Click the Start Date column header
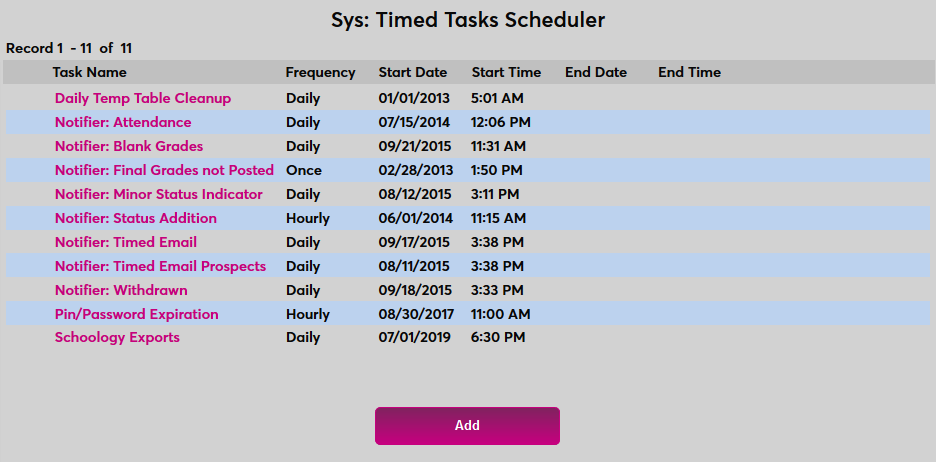Screen dimensions: 936x462 click(x=413, y=72)
